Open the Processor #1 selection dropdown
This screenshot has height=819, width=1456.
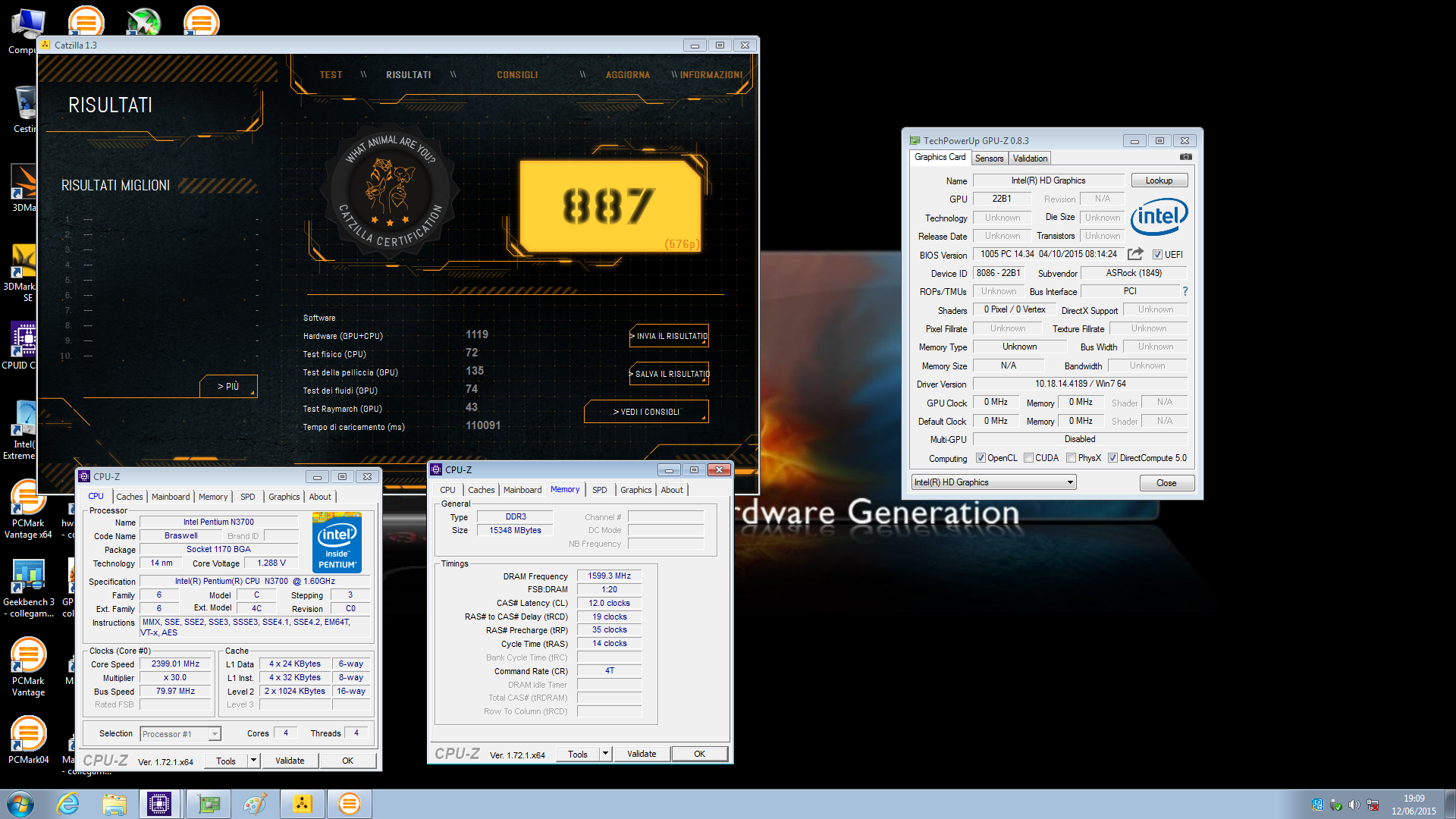(x=180, y=733)
